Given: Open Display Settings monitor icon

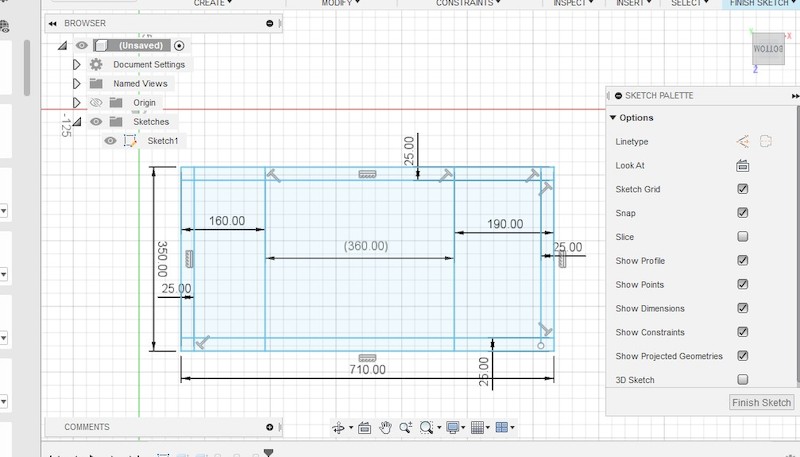Looking at the screenshot, I should pos(452,427).
